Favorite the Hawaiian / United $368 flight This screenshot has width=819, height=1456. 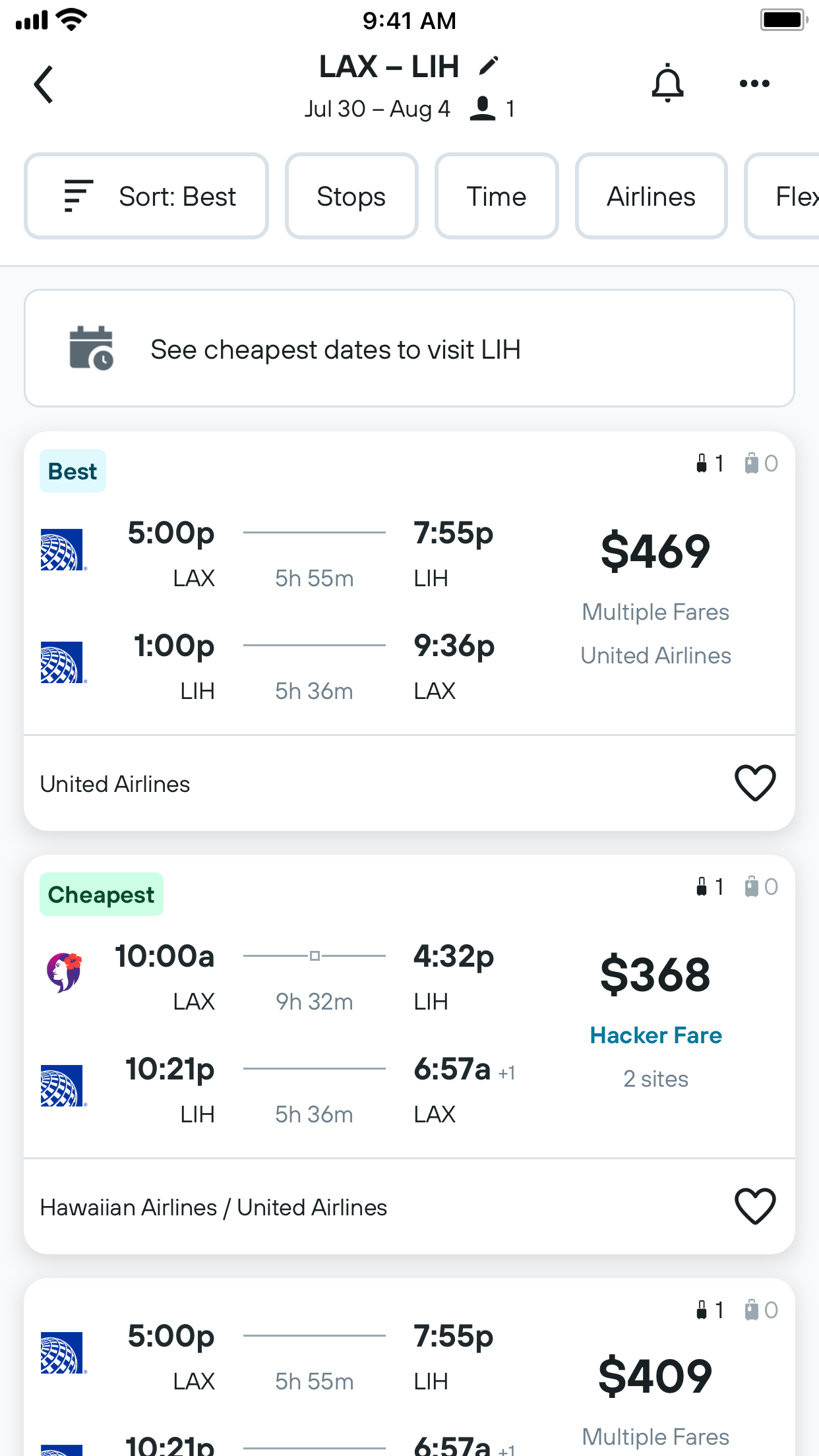(755, 1207)
